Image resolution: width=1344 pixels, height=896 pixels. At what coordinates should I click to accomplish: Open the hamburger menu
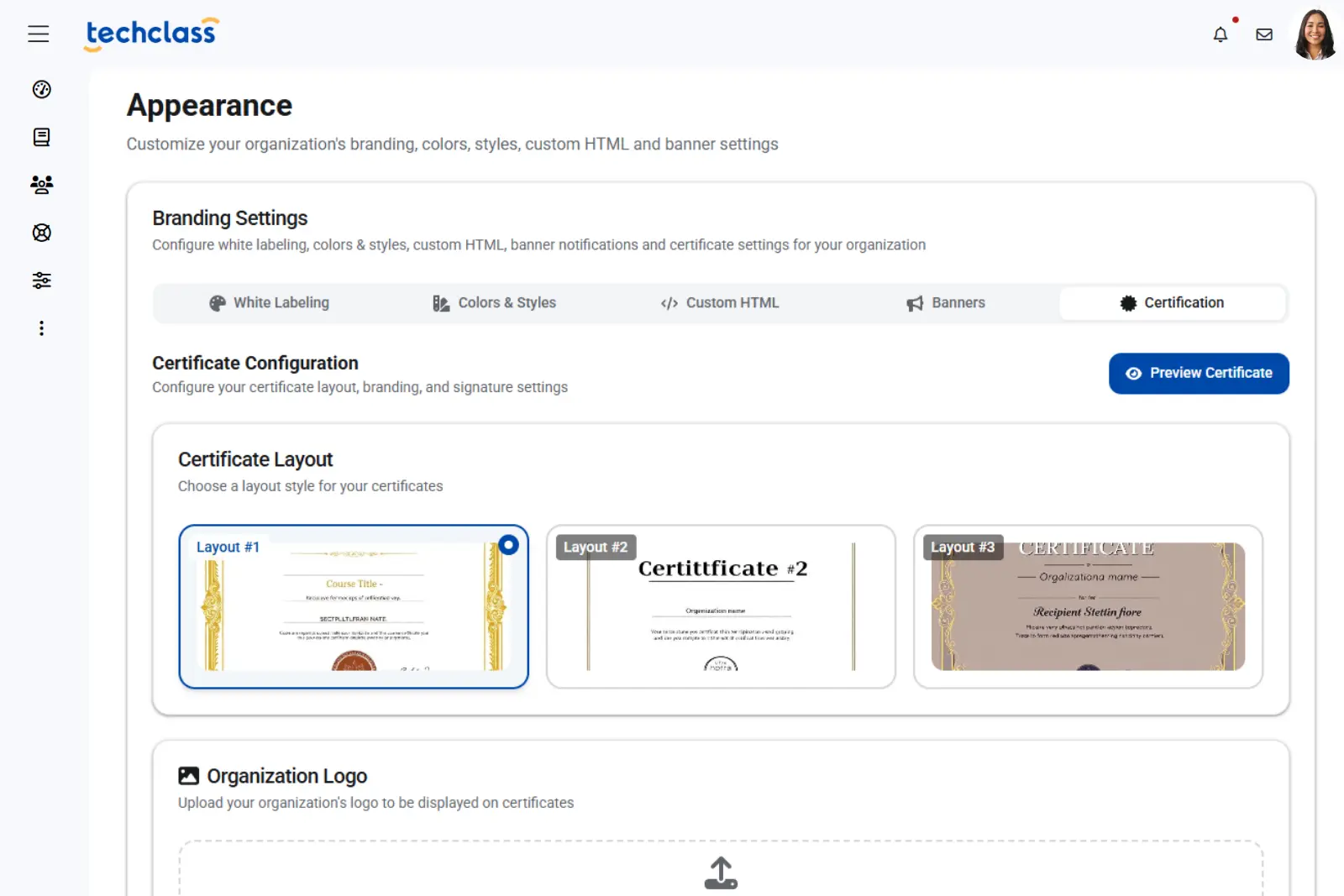(39, 34)
